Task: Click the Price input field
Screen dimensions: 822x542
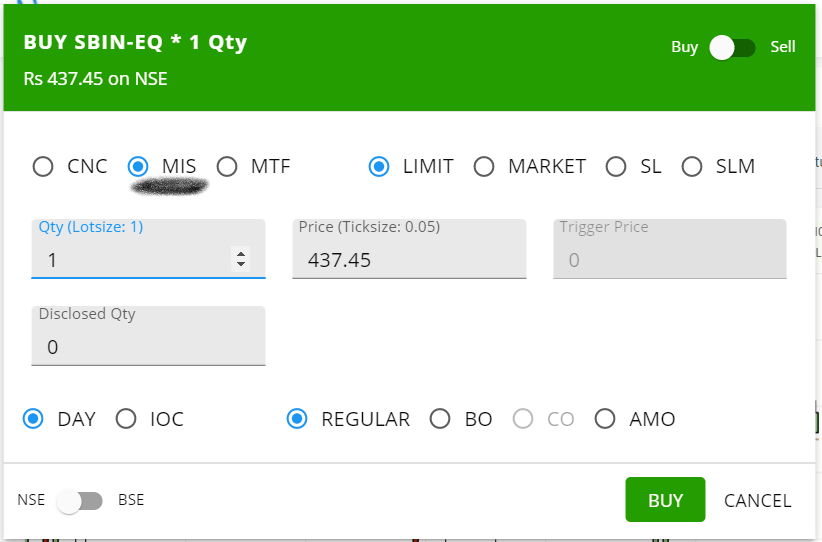Action: (409, 249)
